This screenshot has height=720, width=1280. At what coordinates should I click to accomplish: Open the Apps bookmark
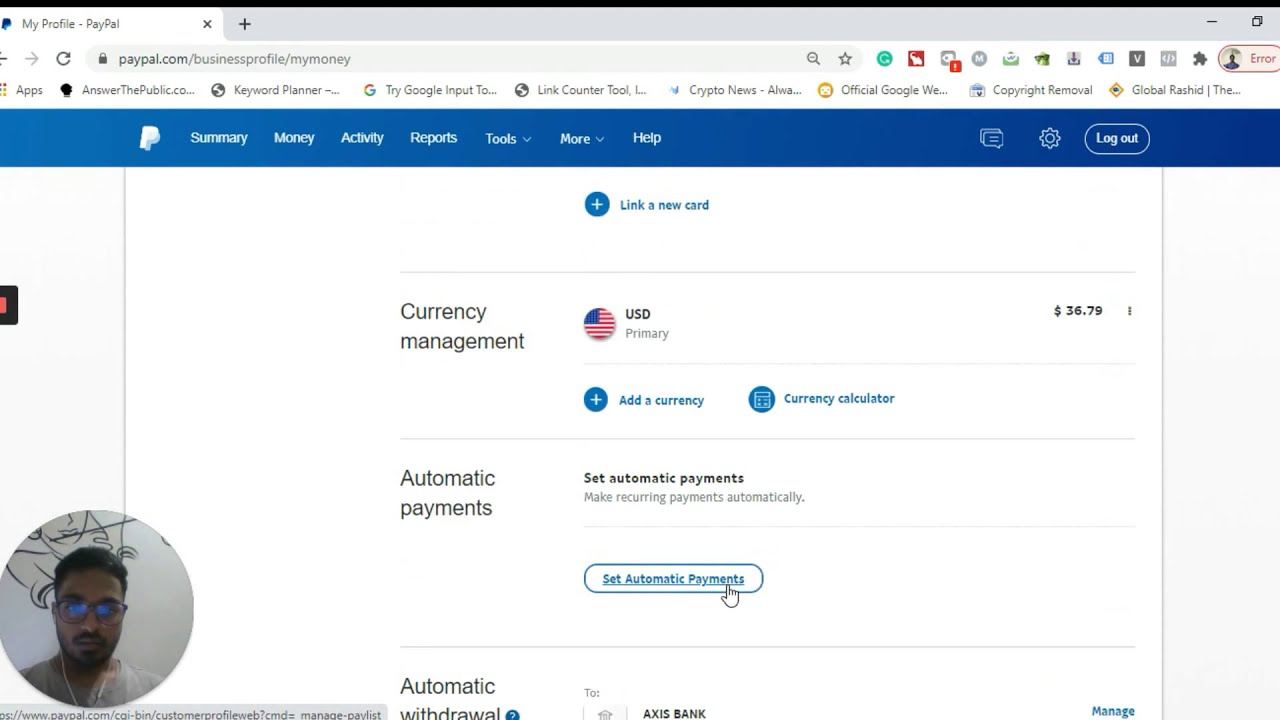(22, 90)
